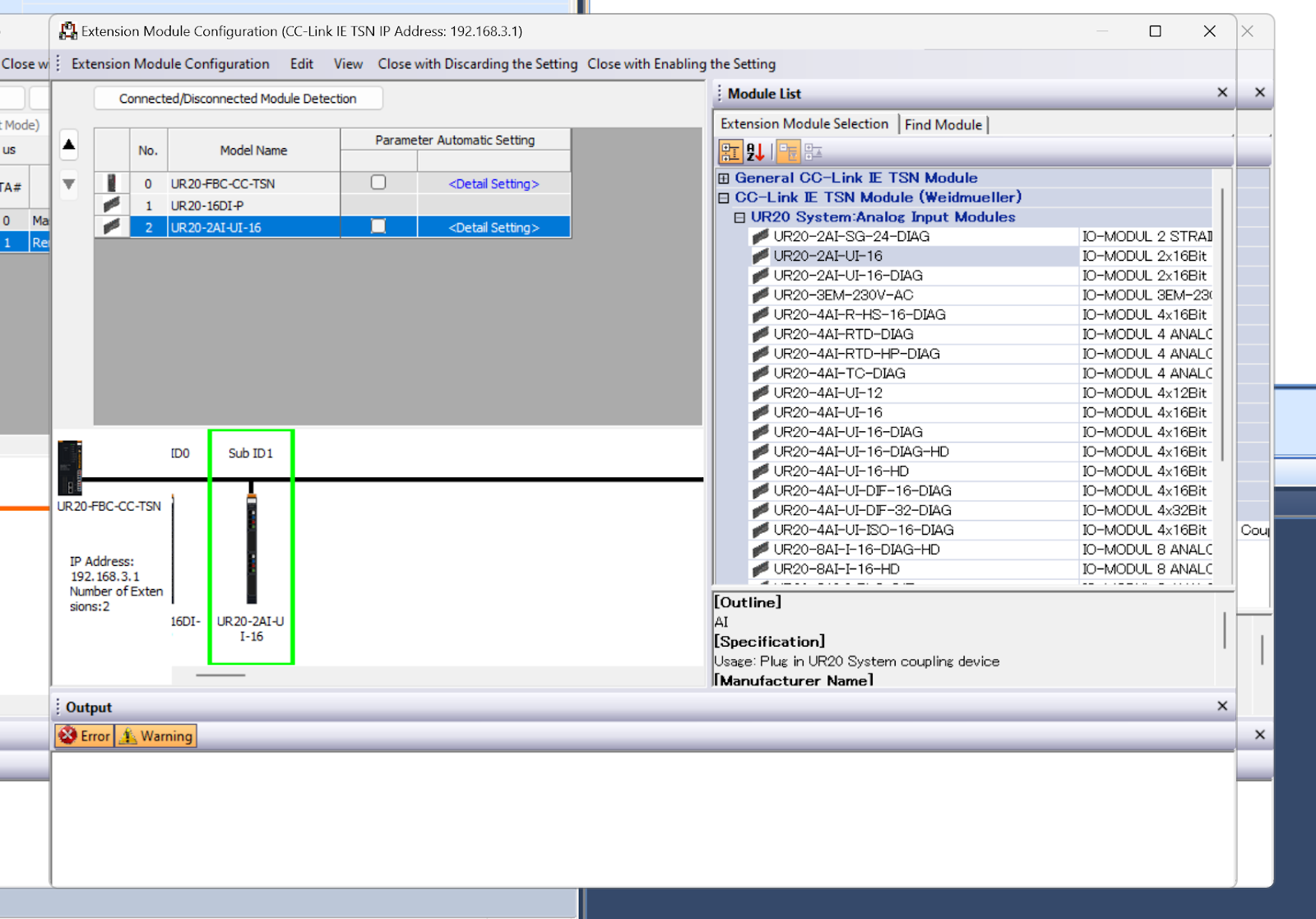Click the outline description vertical scrollbar

pyautogui.click(x=1225, y=630)
